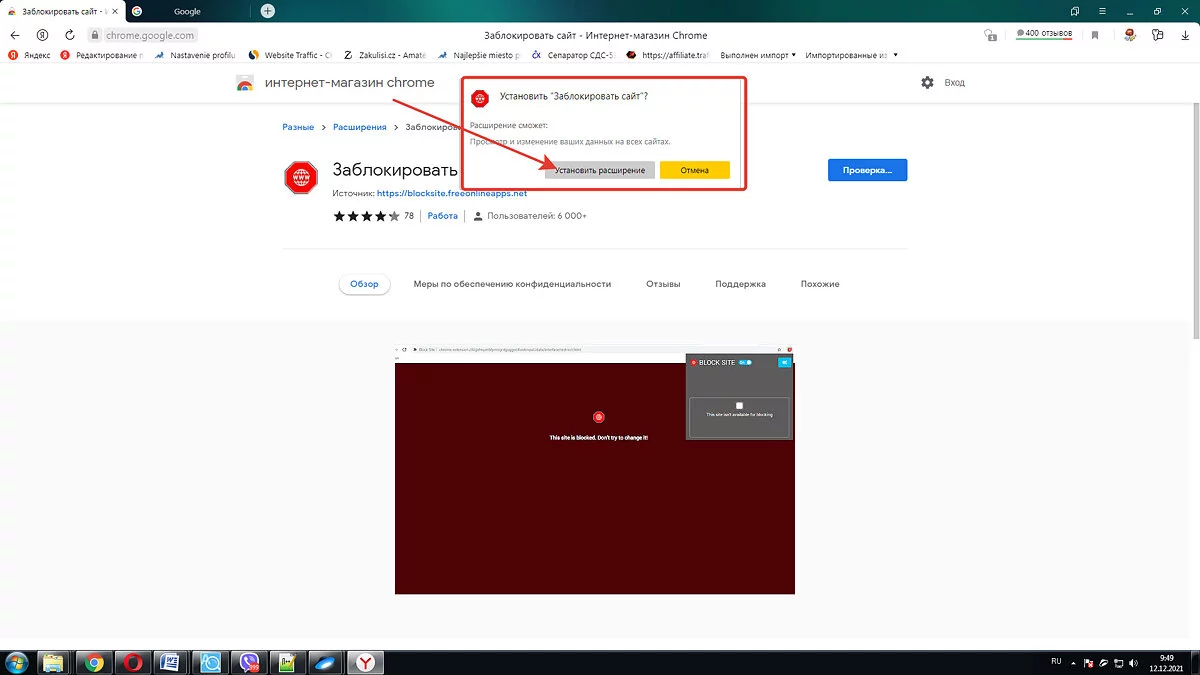Image resolution: width=1200 pixels, height=675 pixels.
Task: Open the https://affiliate bookmark
Action: pyautogui.click(x=668, y=55)
